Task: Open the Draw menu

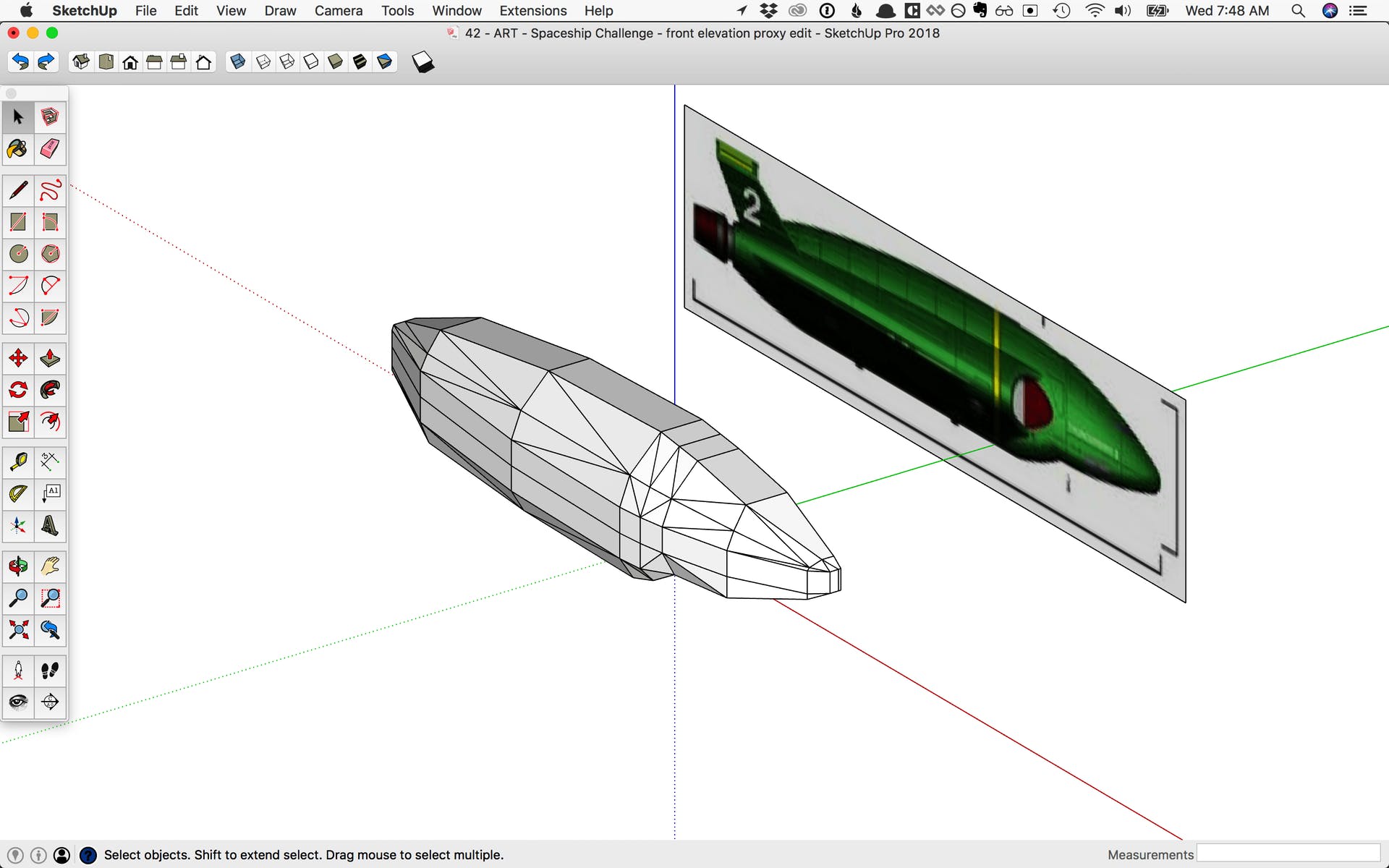Action: 280,11
